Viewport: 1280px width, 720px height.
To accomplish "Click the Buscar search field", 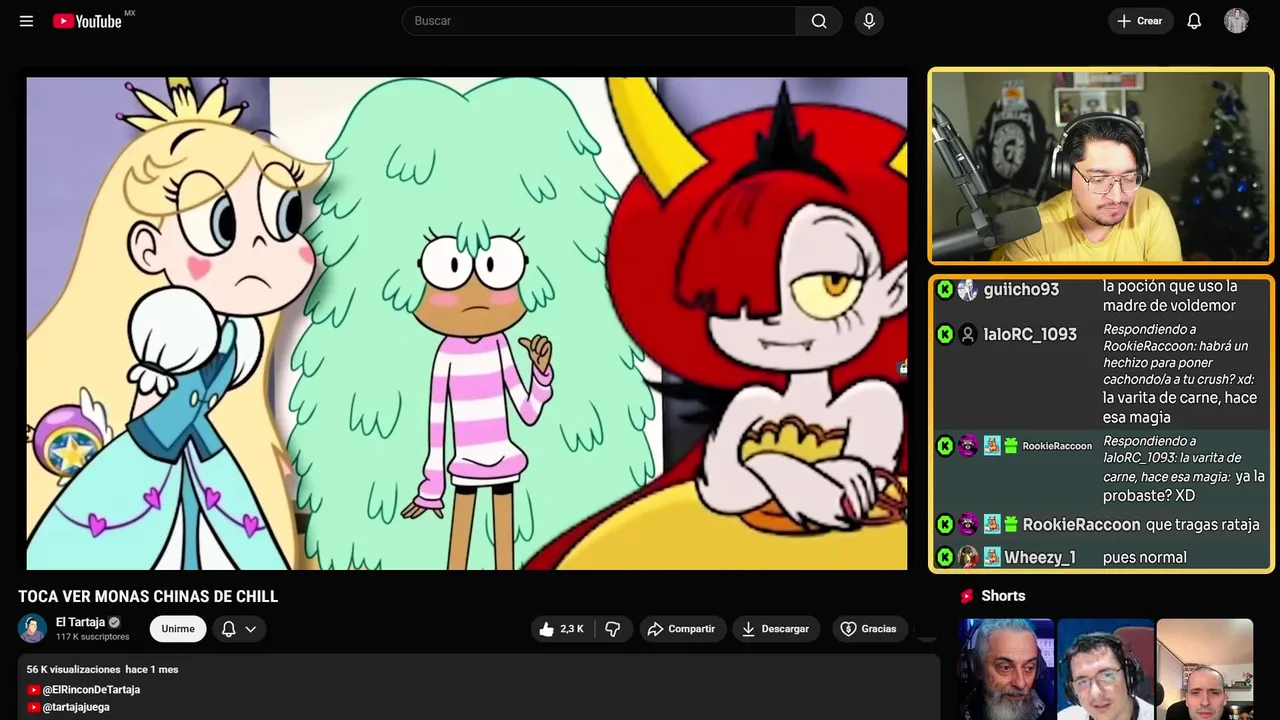I will (599, 21).
